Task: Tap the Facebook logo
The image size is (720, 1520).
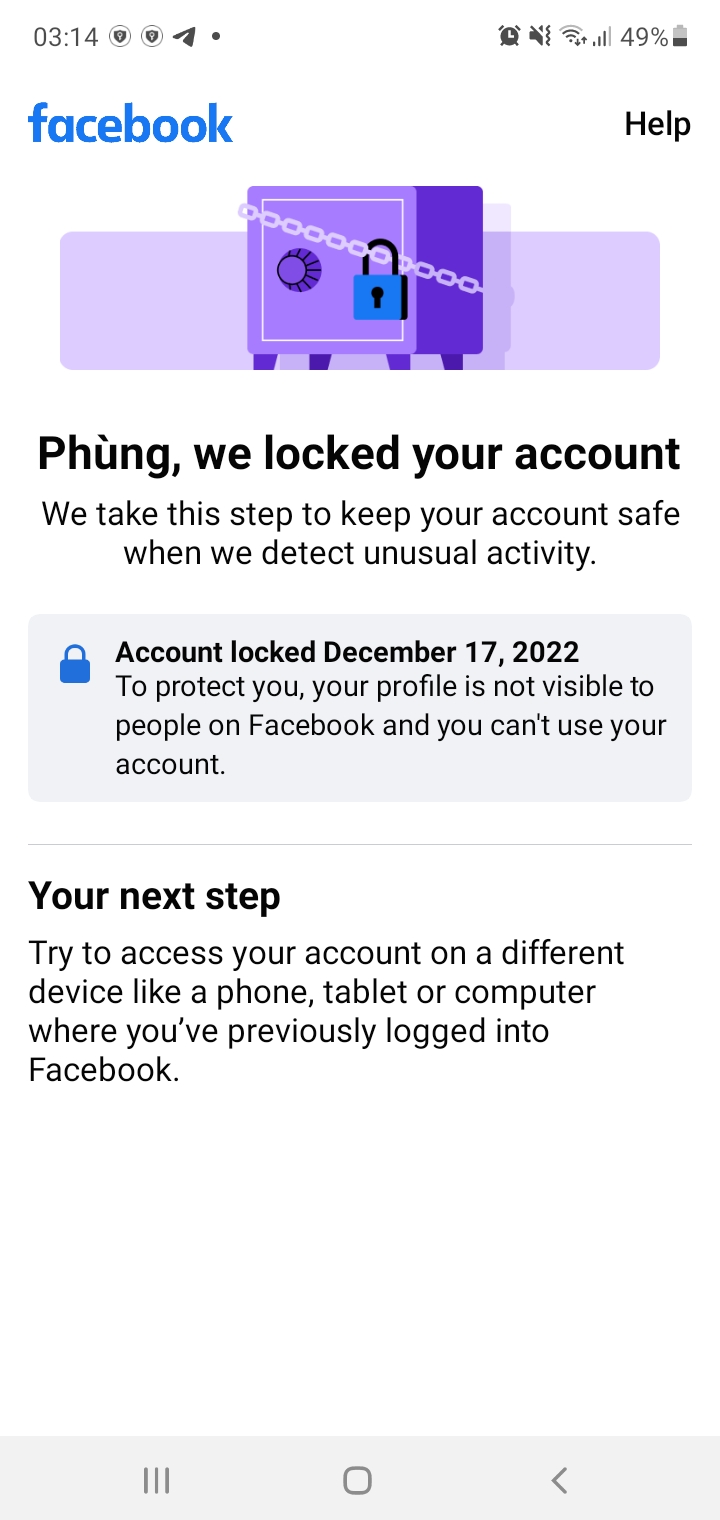Action: (x=130, y=124)
